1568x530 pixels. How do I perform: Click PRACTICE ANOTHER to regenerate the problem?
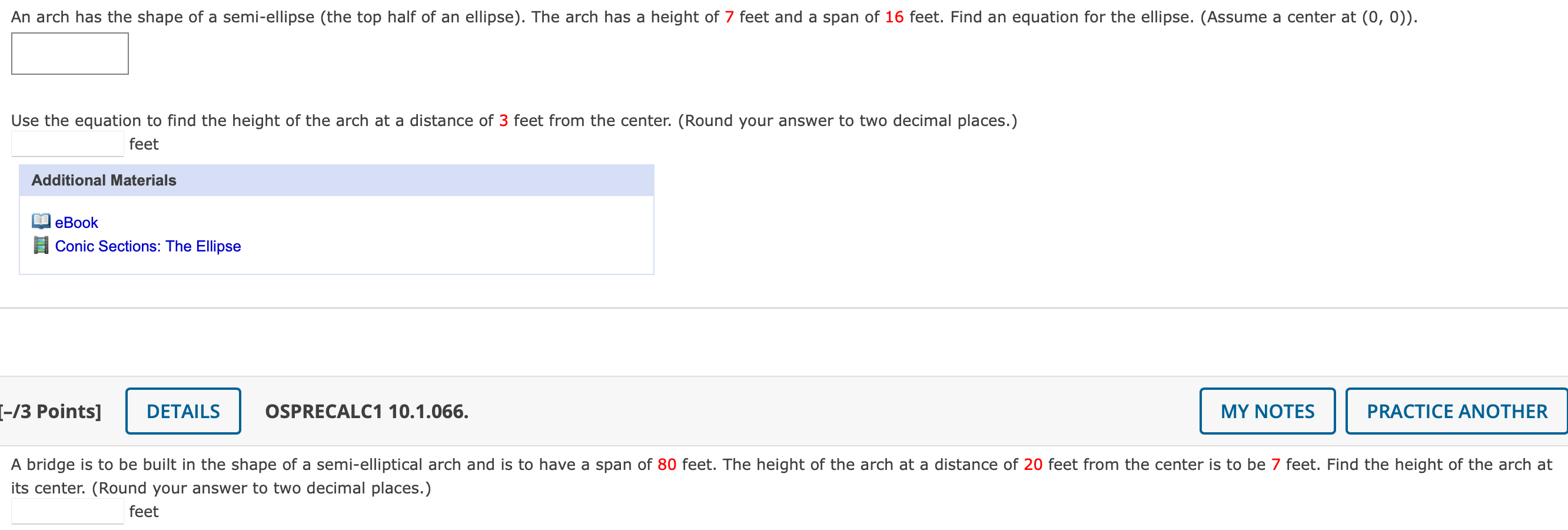[1456, 410]
